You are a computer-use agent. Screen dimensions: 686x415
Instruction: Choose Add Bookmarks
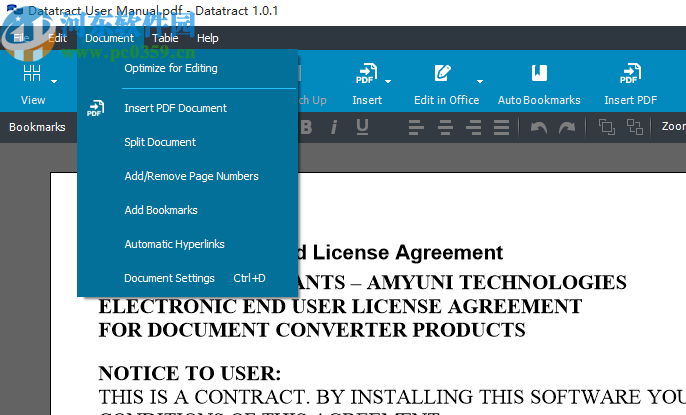[x=188, y=210]
